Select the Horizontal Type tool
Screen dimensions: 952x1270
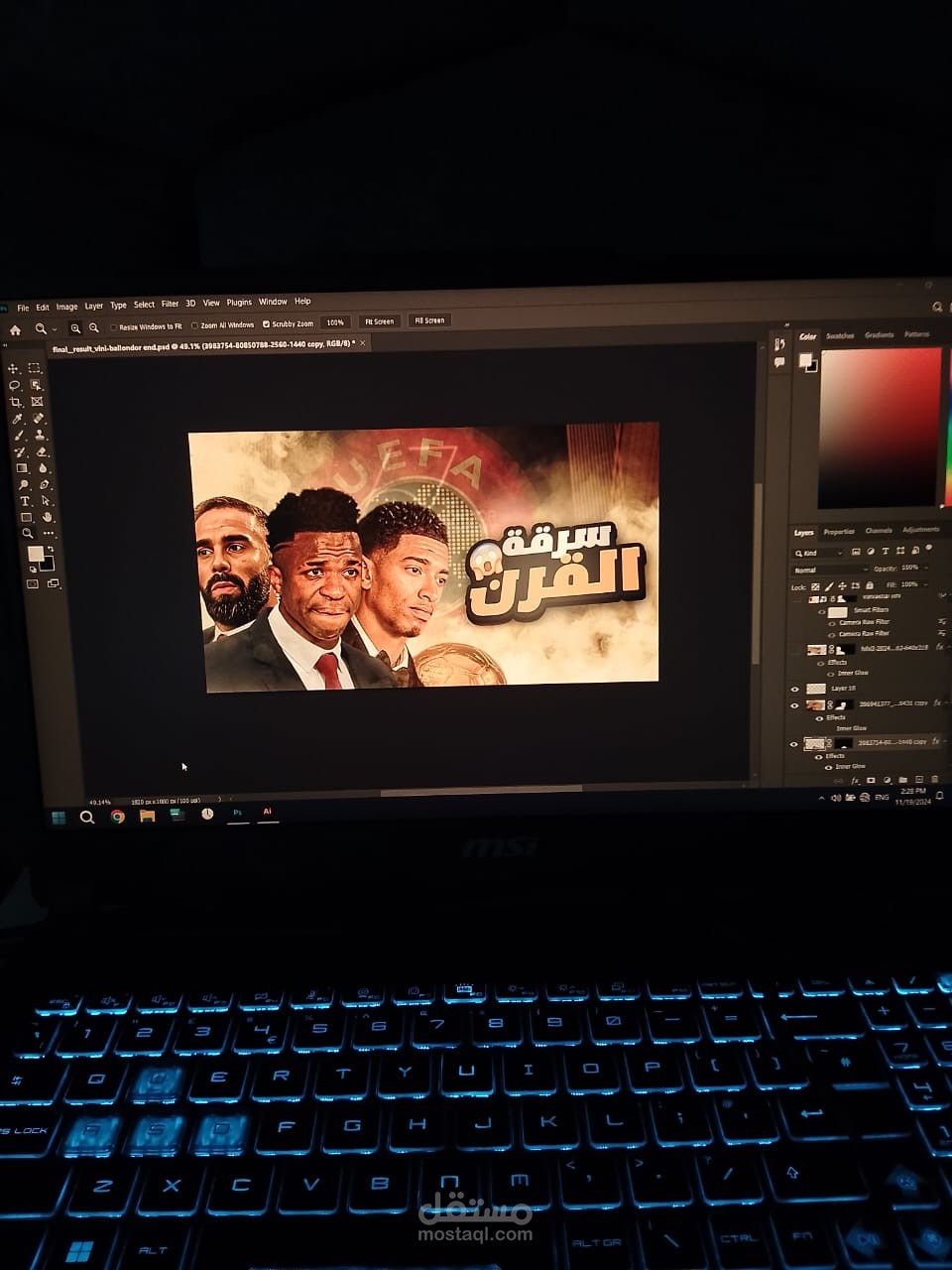[x=25, y=502]
